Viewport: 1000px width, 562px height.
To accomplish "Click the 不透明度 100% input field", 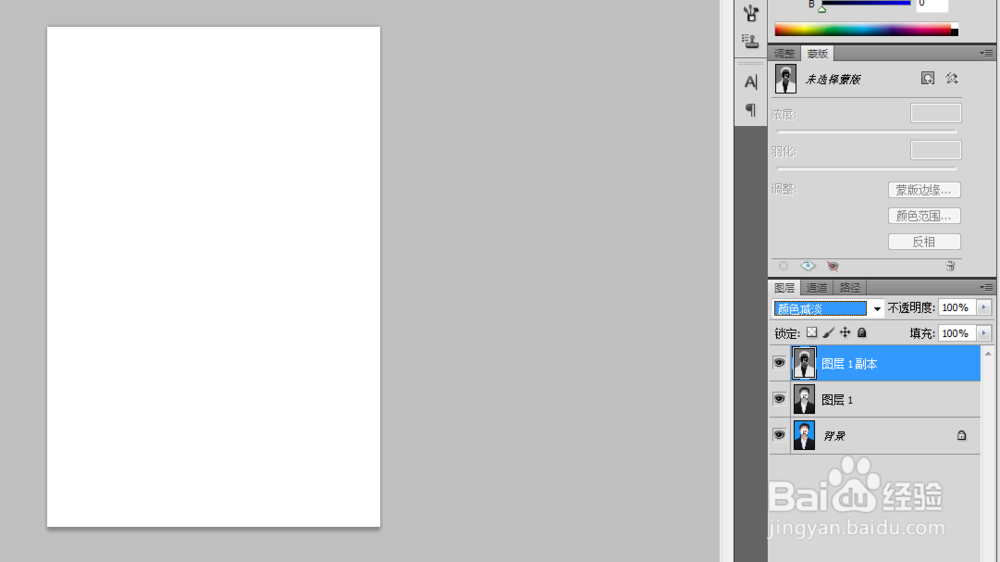I will [x=957, y=307].
